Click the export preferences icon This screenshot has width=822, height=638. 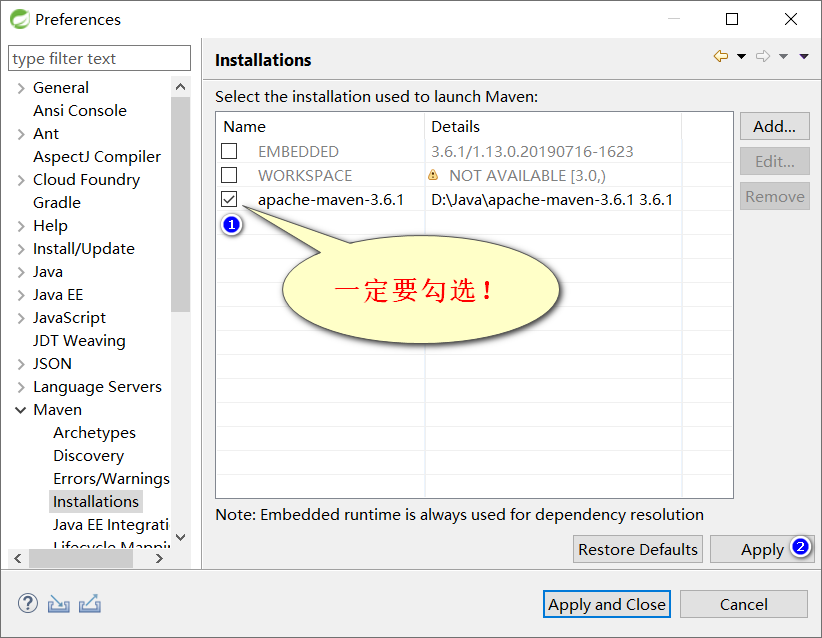click(90, 604)
